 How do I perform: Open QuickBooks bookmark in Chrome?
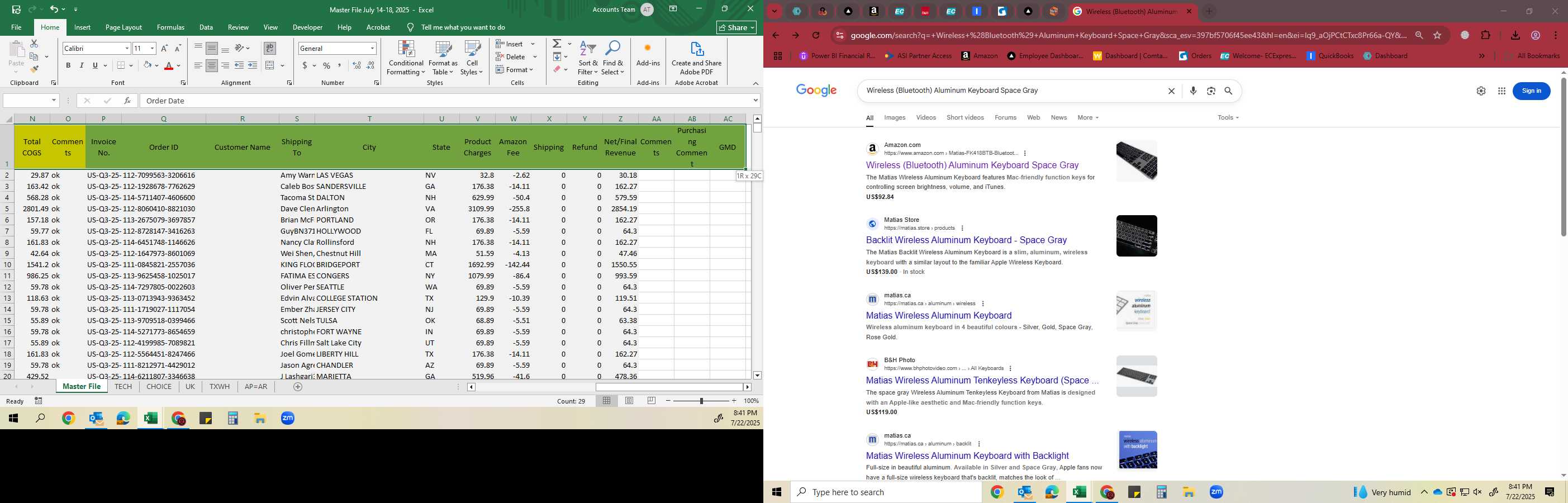[1330, 55]
